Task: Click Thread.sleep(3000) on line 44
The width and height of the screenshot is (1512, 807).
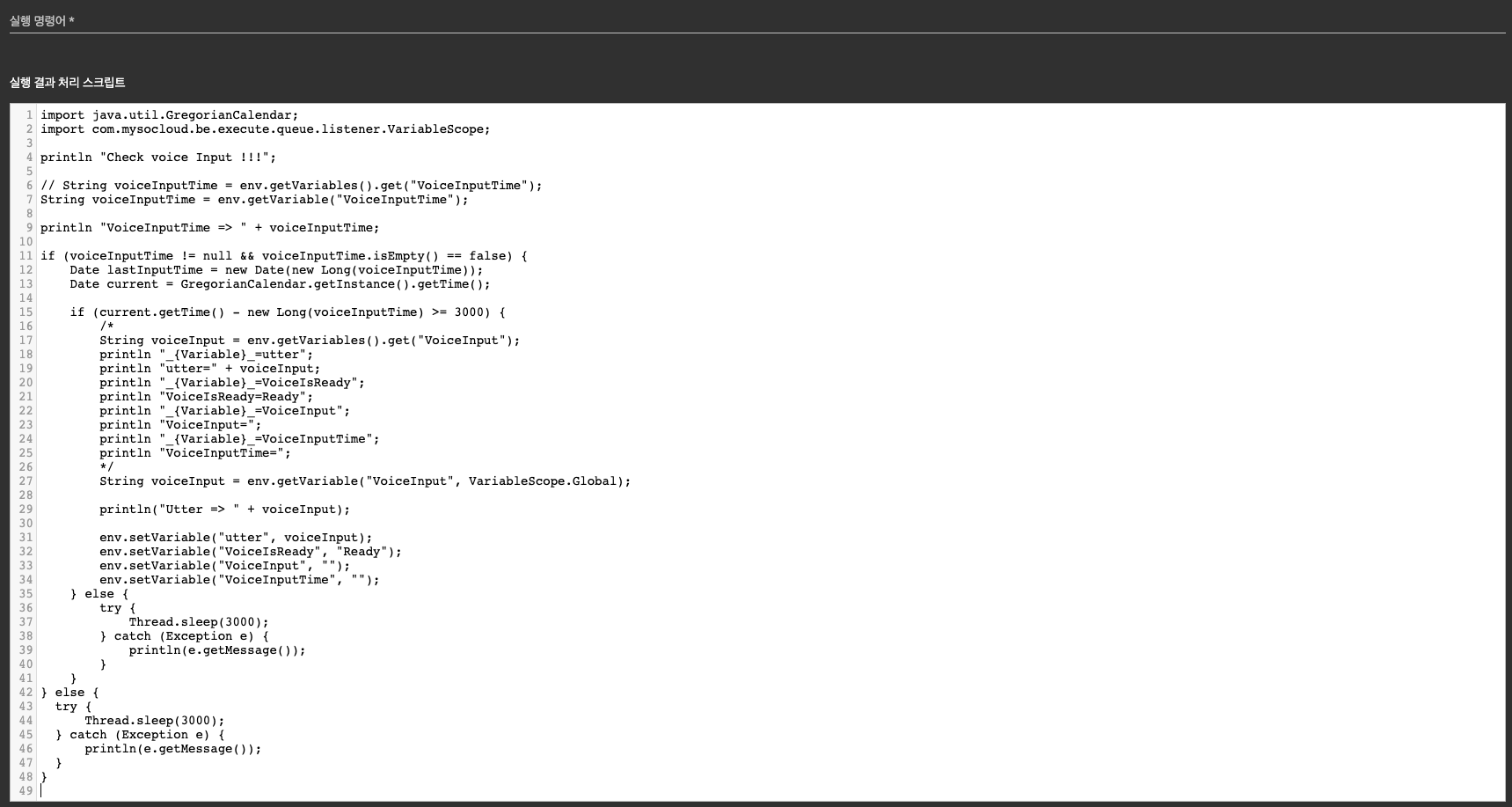Action: point(155,721)
